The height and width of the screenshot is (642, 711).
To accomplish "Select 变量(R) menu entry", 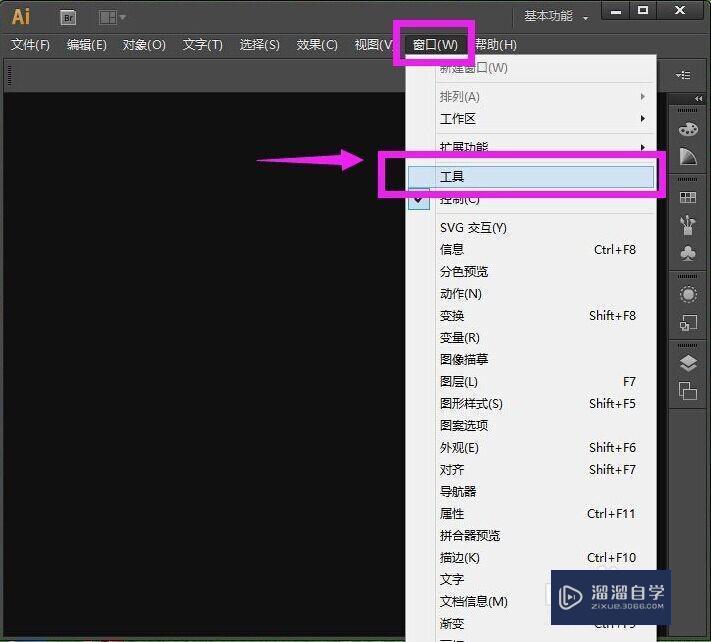I will pos(531,338).
